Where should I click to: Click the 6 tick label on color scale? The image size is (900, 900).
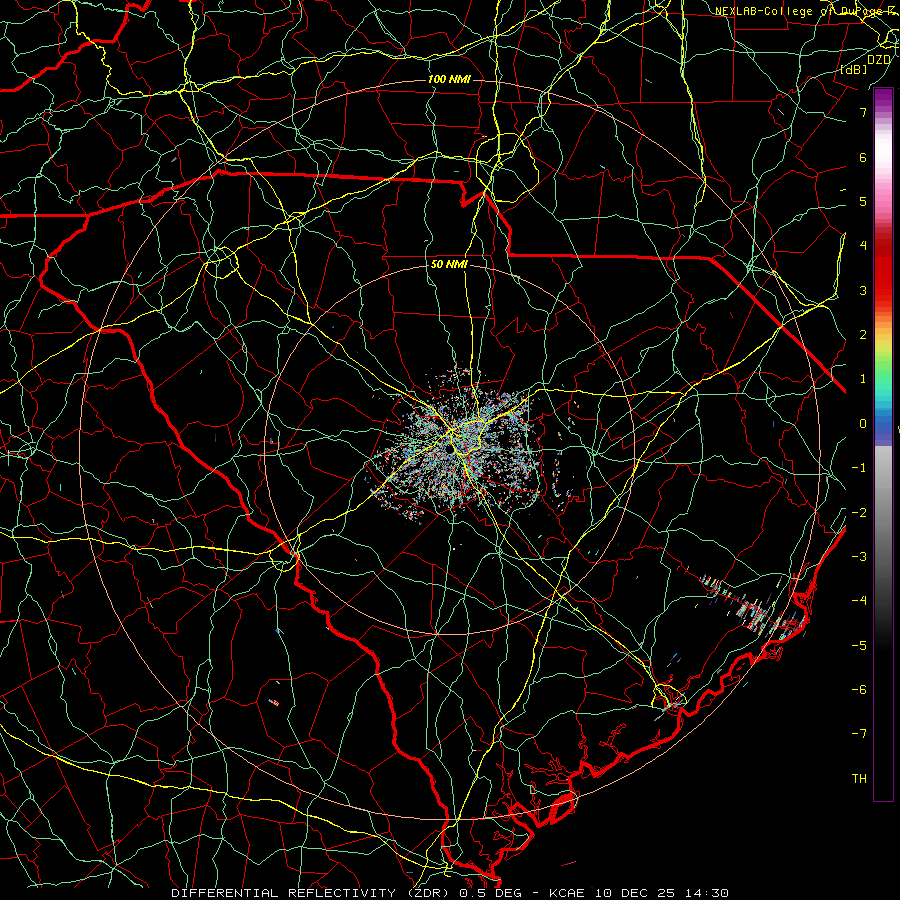click(863, 157)
